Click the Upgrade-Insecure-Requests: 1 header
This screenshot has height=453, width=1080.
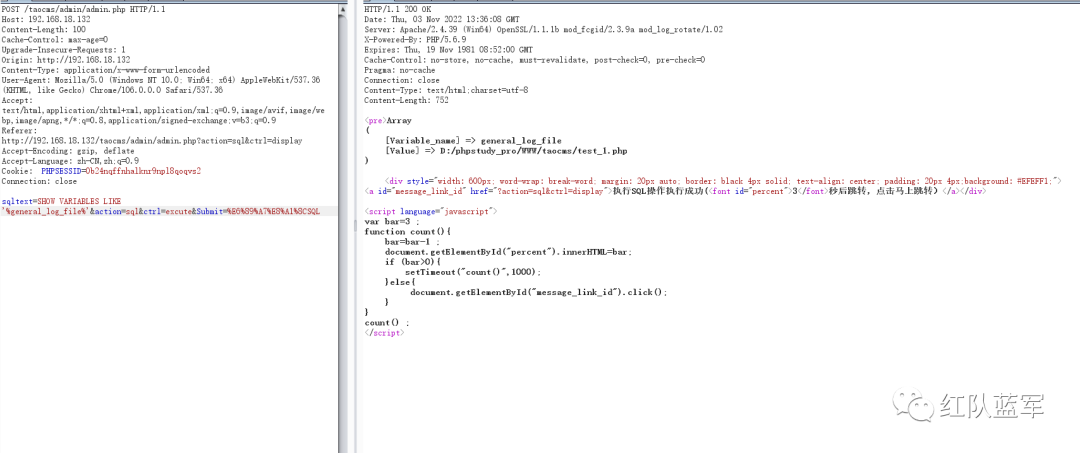[x=63, y=50]
